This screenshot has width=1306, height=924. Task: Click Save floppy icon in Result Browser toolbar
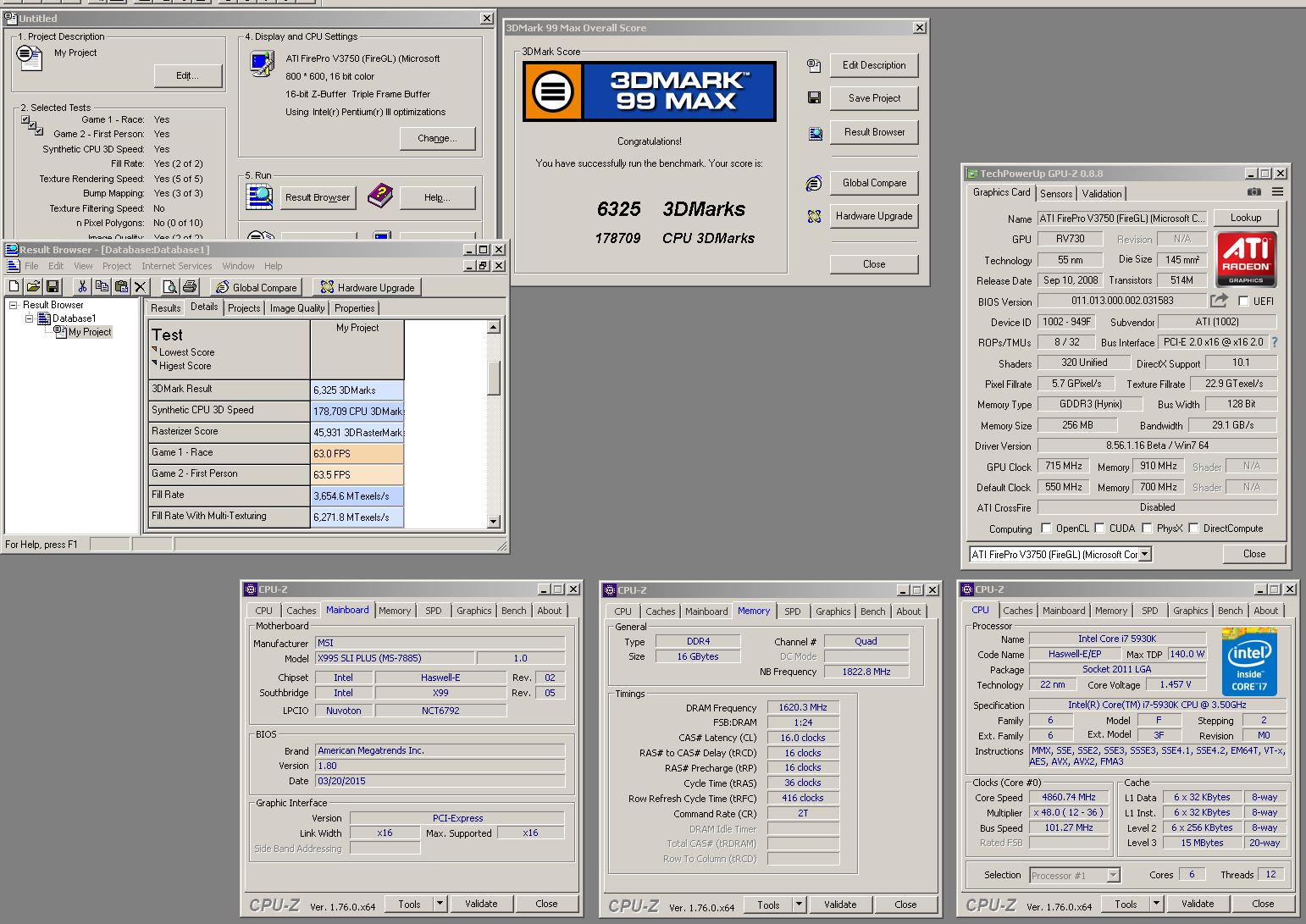click(53, 287)
